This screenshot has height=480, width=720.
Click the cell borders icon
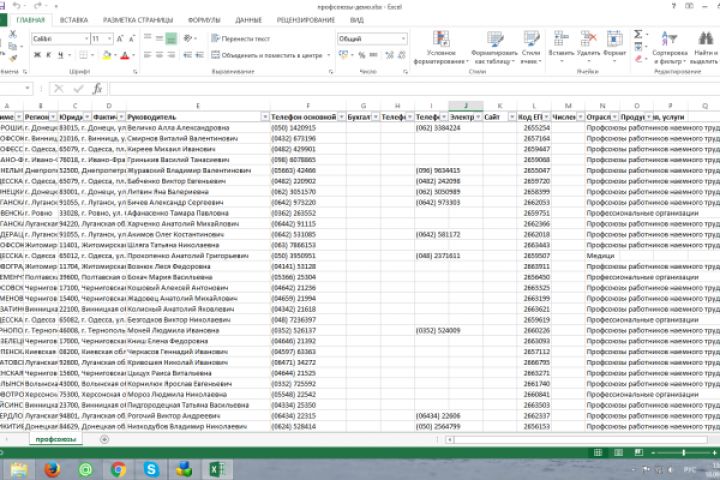tap(83, 55)
